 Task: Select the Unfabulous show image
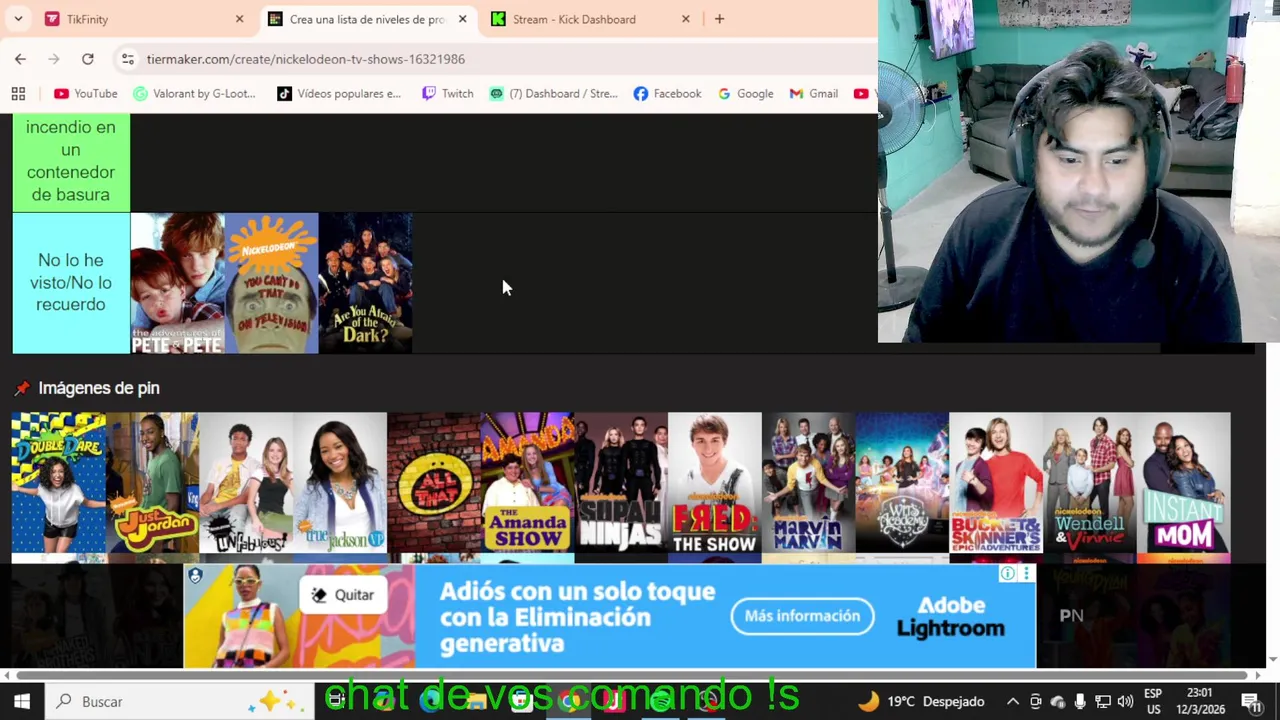coord(246,482)
